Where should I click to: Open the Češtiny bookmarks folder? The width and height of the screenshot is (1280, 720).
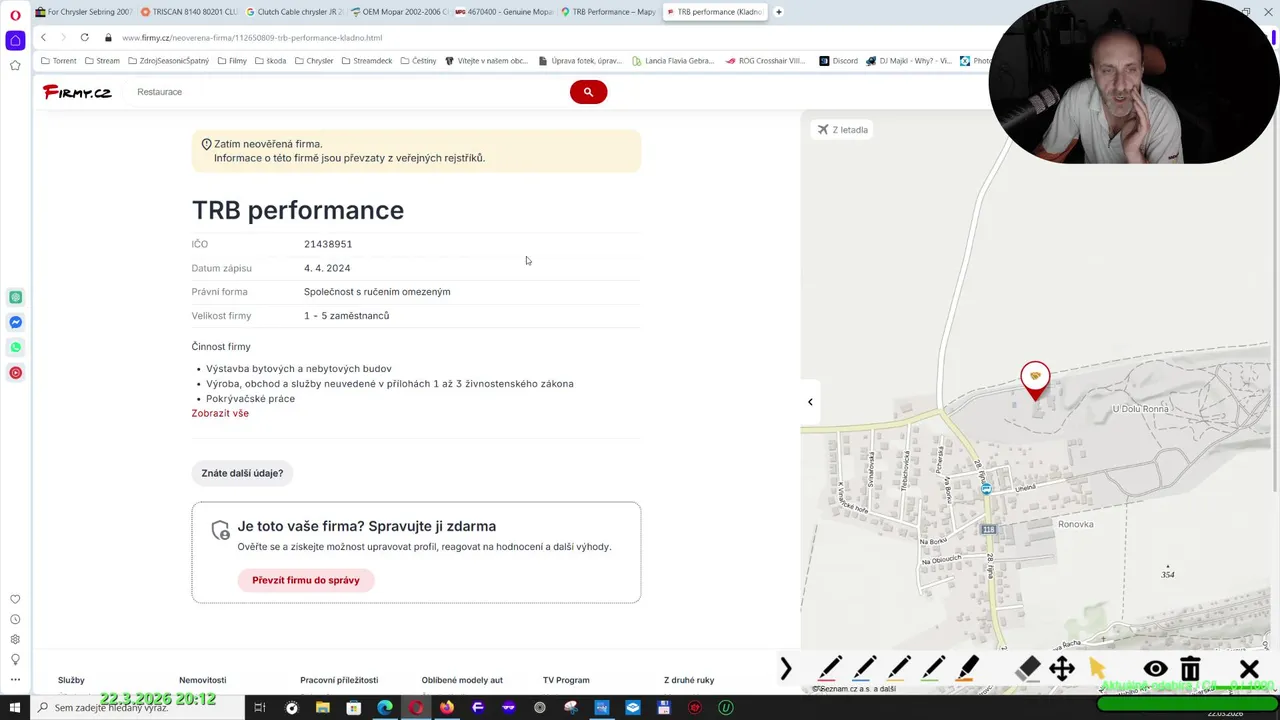(419, 61)
